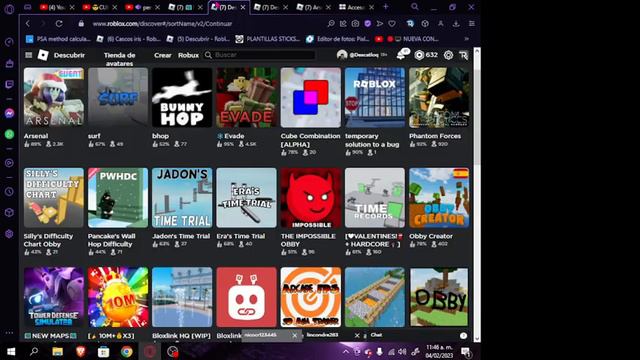Image resolution: width=640 pixels, height=360 pixels.
Task: Open the Editor de fotos bookmark
Action: [x=338, y=39]
